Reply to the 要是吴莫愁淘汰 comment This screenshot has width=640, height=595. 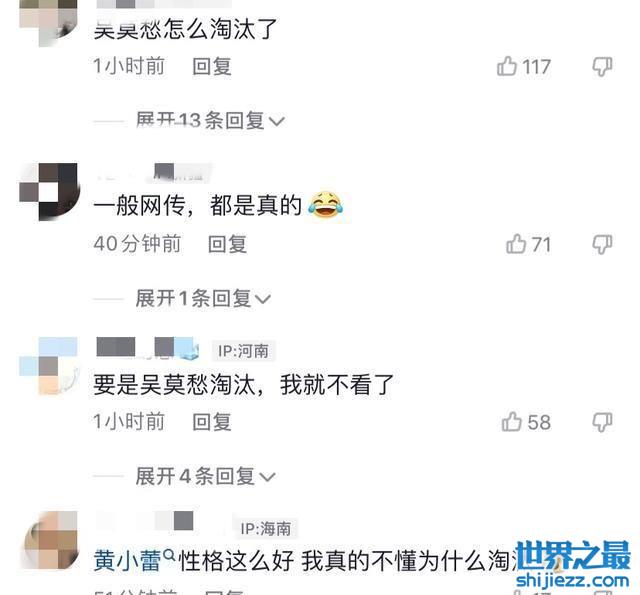tap(212, 422)
